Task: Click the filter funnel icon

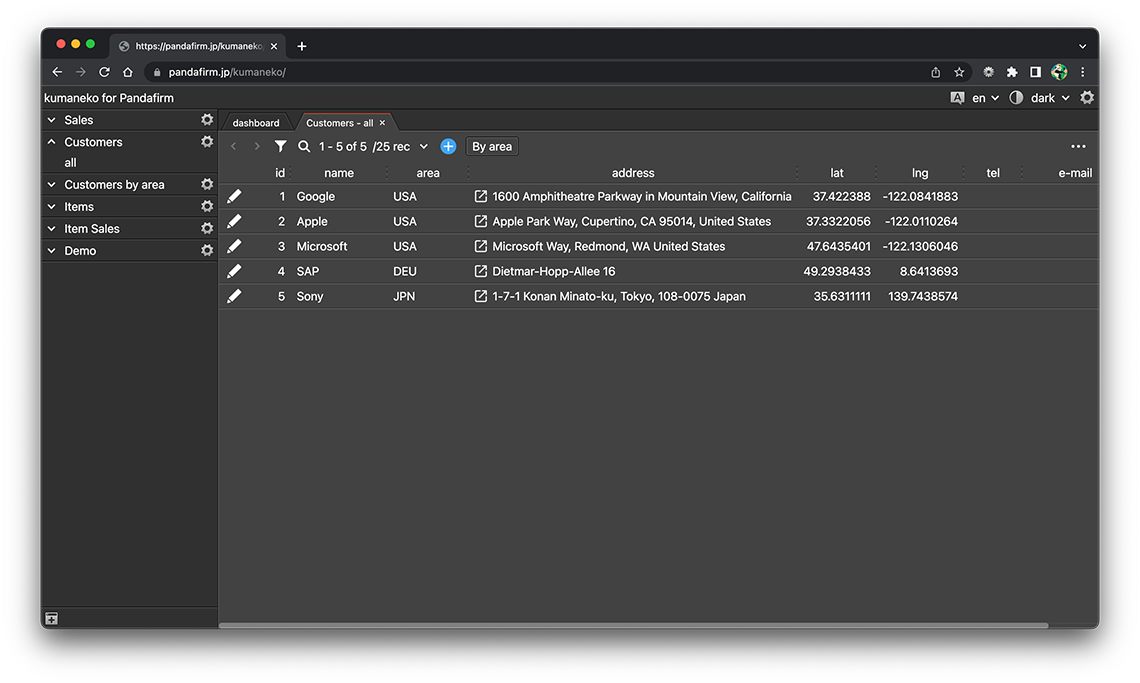Action: pyautogui.click(x=281, y=146)
